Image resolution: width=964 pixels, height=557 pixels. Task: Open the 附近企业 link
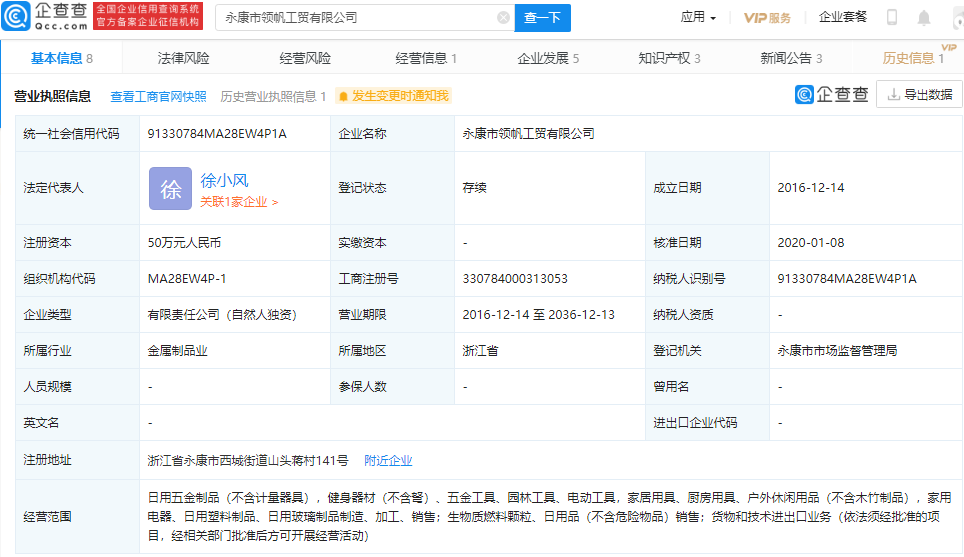click(x=388, y=460)
